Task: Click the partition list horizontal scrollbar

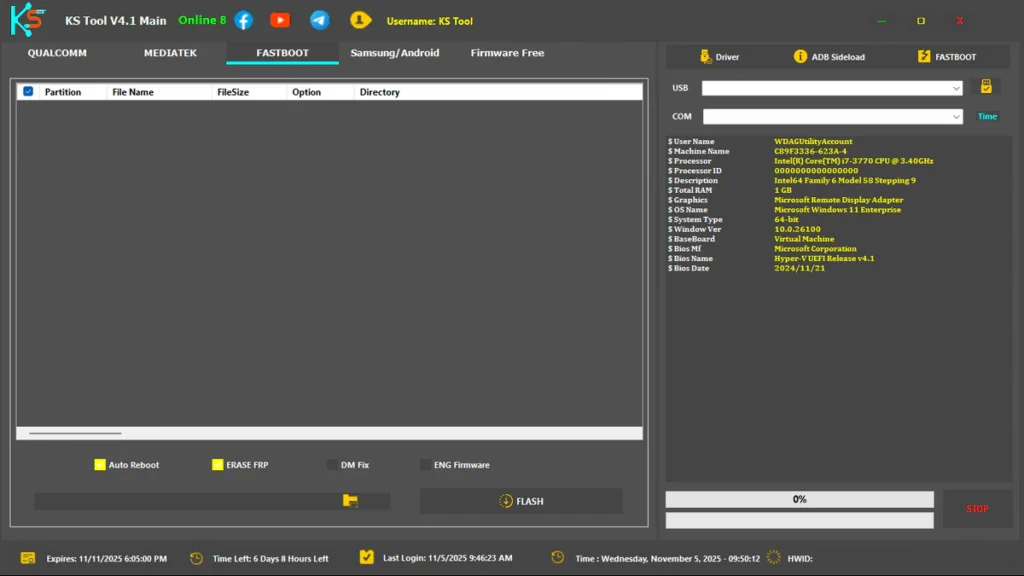Action: tap(75, 433)
